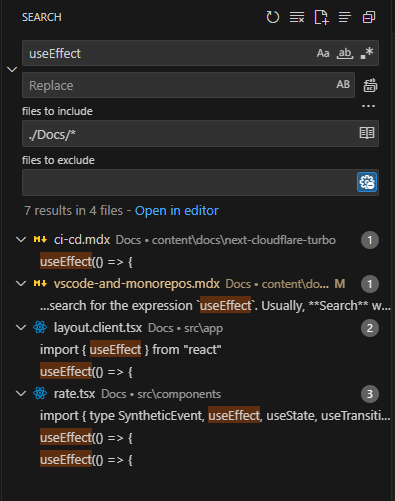Screen dimensions: 395x501
Task: Collapse layout.client.tsx results
Action: (x=21, y=328)
